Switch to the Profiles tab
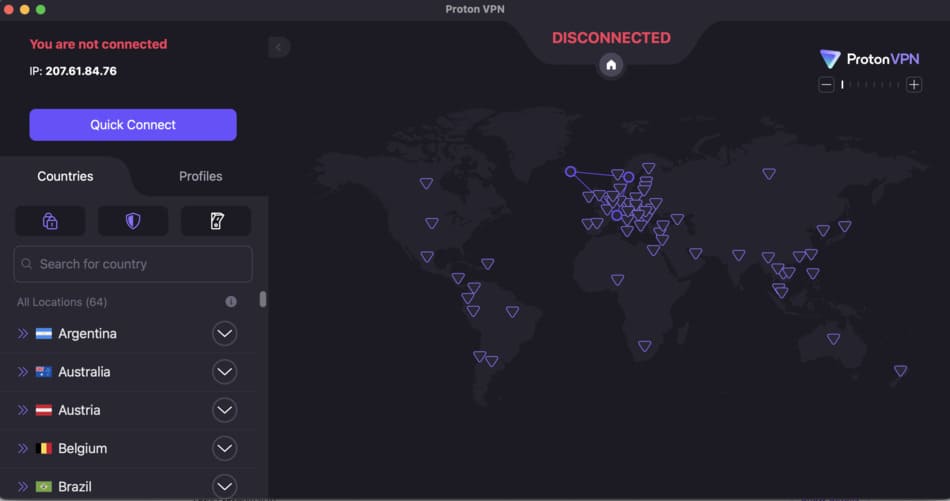Viewport: 950px width, 501px height. tap(200, 176)
